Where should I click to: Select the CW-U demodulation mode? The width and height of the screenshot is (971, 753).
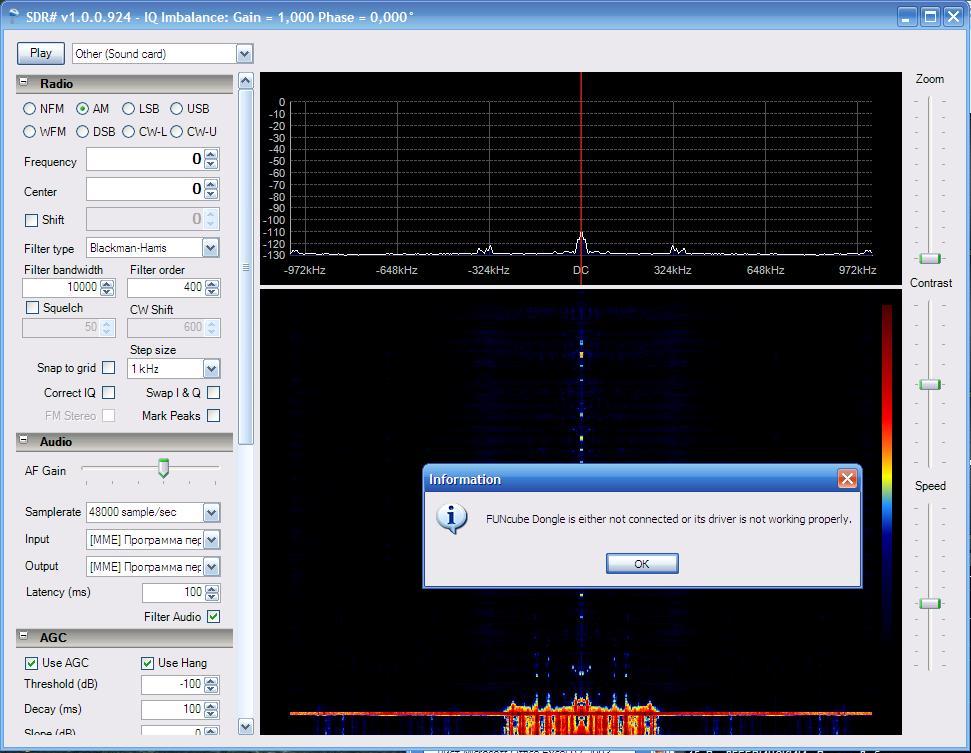click(x=176, y=132)
